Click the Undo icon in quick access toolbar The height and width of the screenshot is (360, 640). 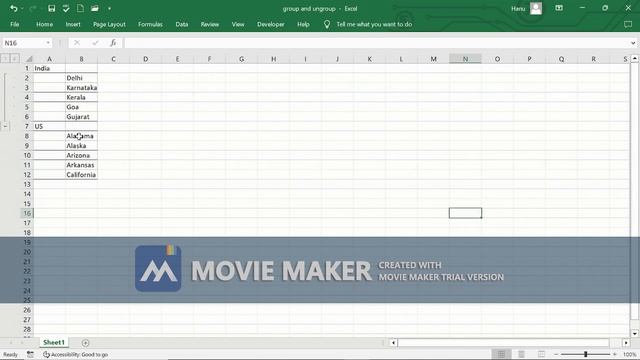(x=13, y=8)
